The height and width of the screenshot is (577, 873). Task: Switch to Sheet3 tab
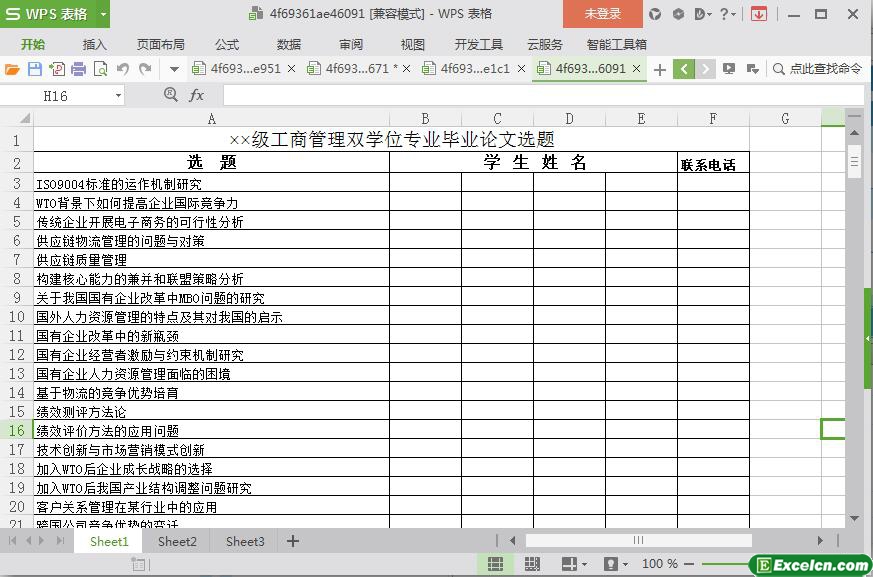245,541
